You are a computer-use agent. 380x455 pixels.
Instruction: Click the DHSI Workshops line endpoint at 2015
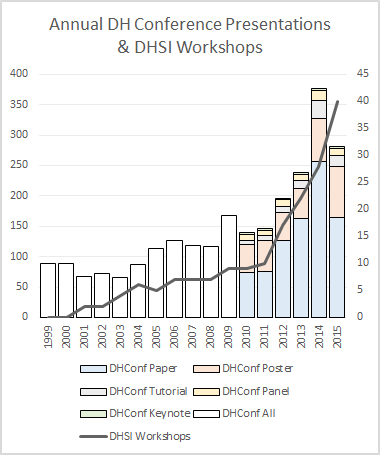pyautogui.click(x=337, y=101)
